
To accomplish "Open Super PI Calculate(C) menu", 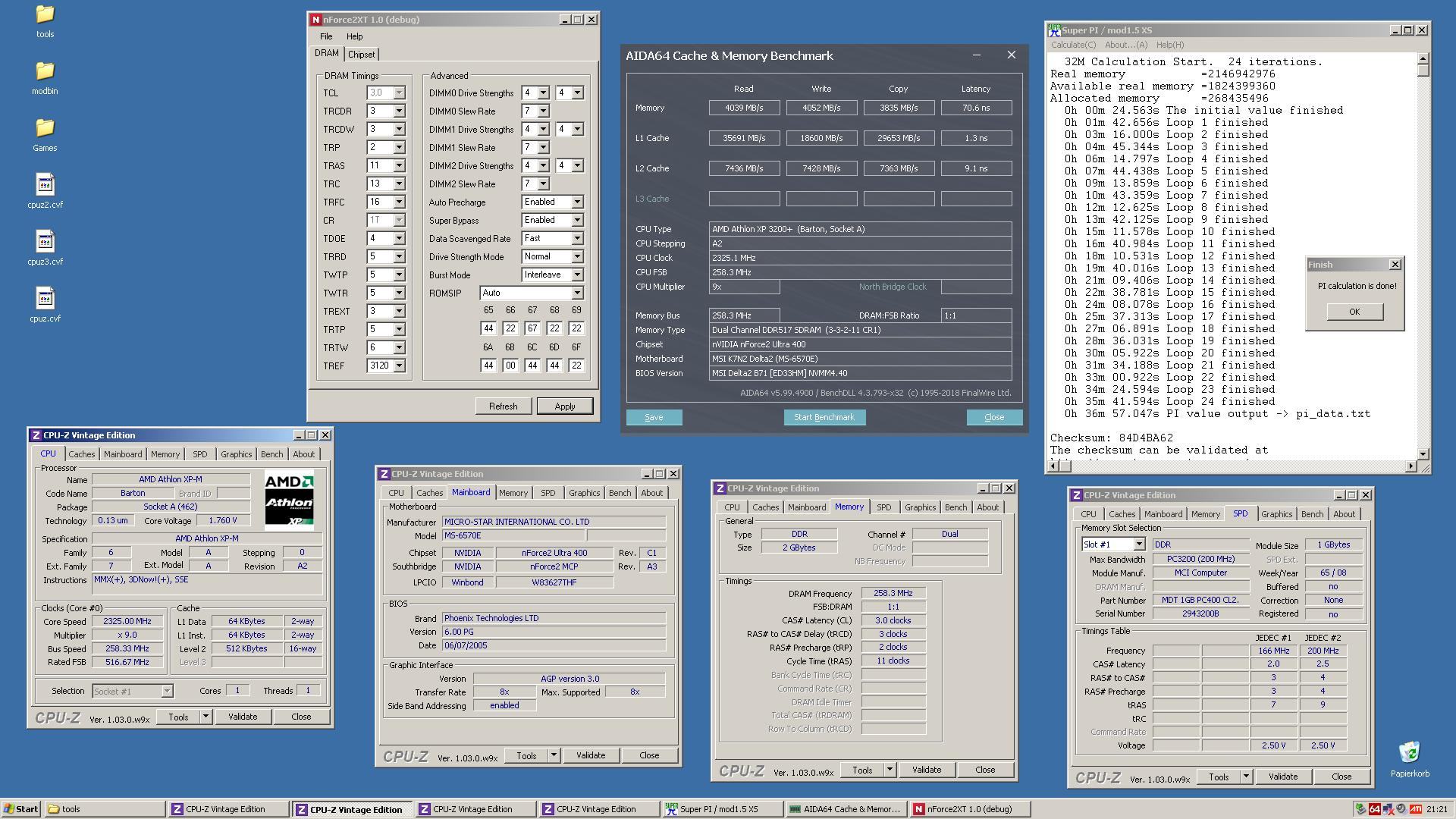I will [x=1073, y=45].
